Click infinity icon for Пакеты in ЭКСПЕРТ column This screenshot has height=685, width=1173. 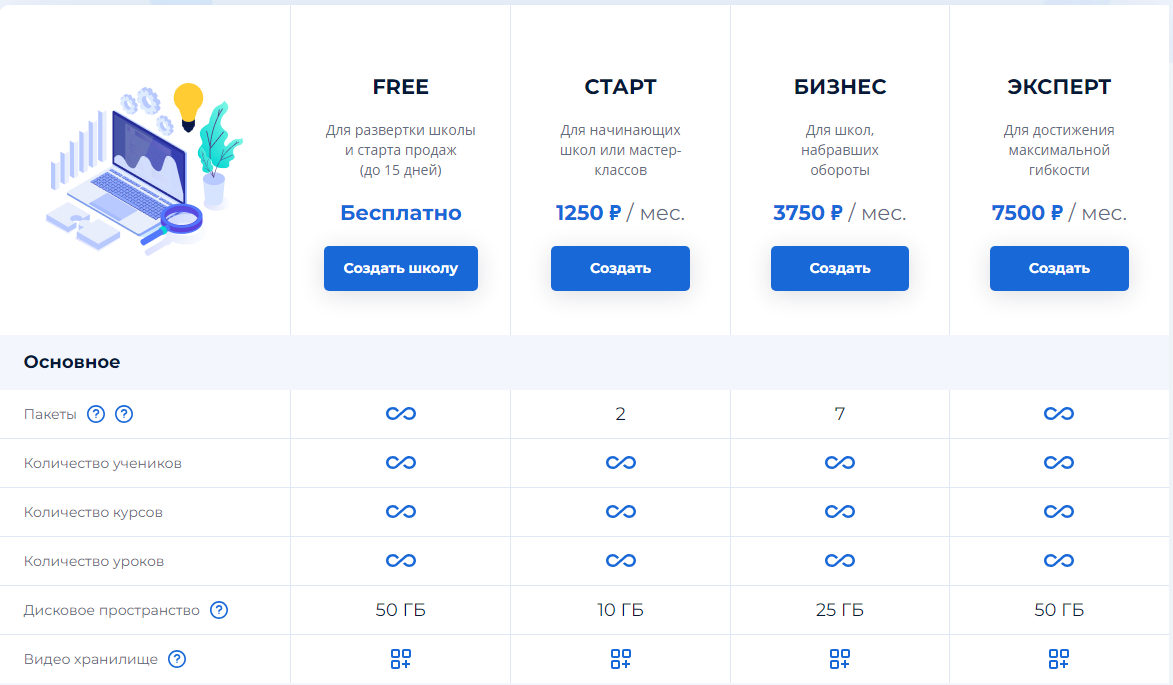pyautogui.click(x=1058, y=414)
